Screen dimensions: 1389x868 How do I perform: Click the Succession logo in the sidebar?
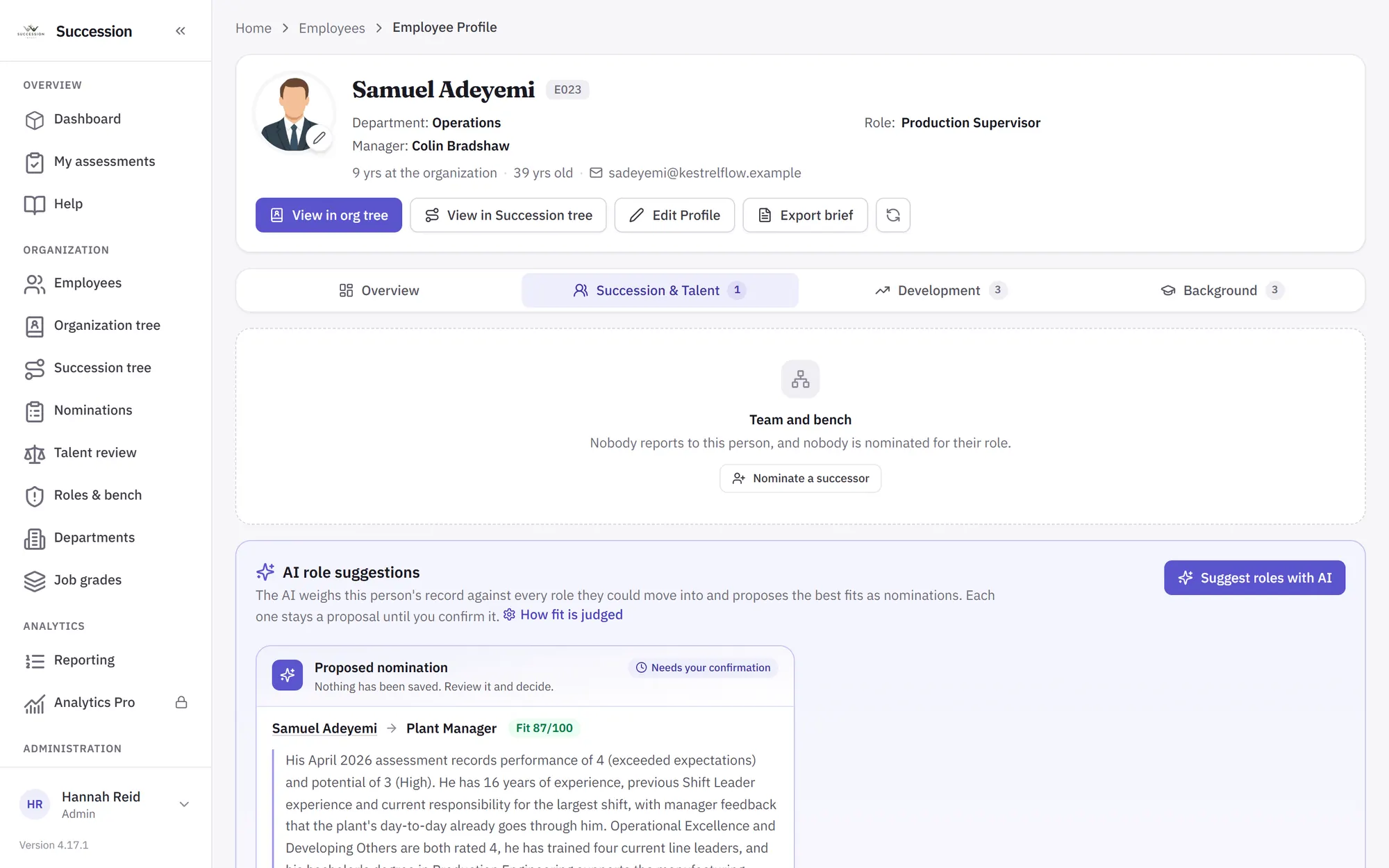(31, 31)
